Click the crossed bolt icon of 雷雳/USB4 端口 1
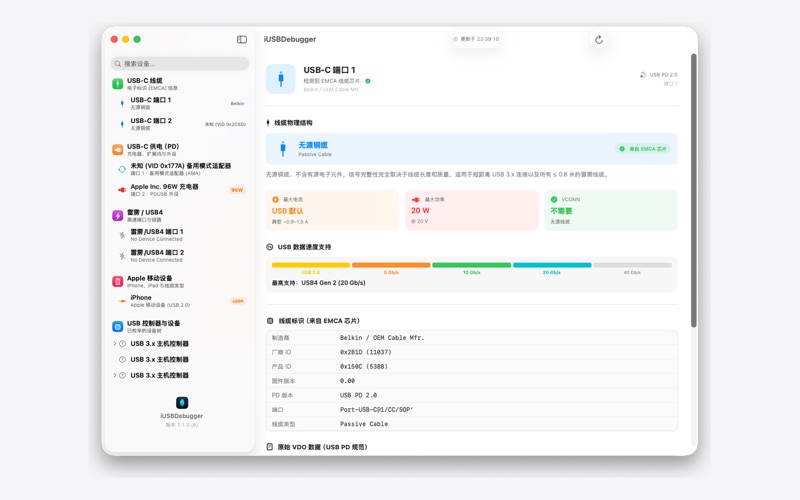 122,235
